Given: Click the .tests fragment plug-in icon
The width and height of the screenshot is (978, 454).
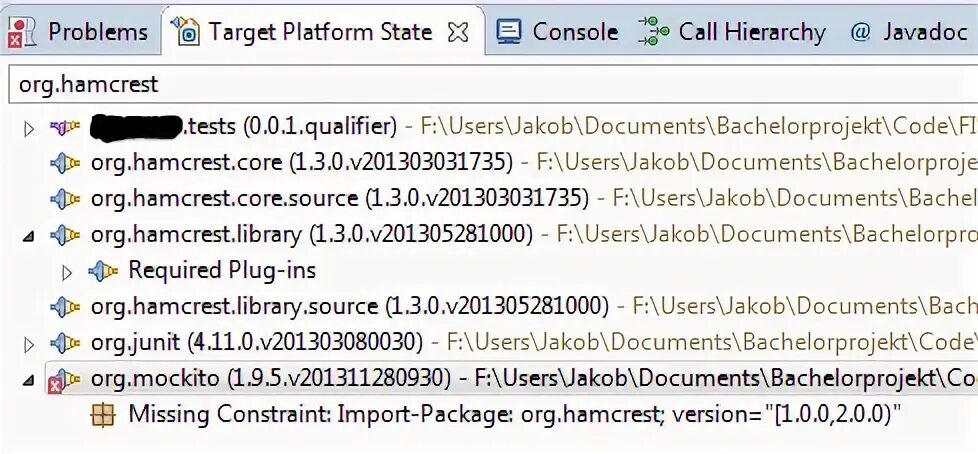Looking at the screenshot, I should (65, 127).
